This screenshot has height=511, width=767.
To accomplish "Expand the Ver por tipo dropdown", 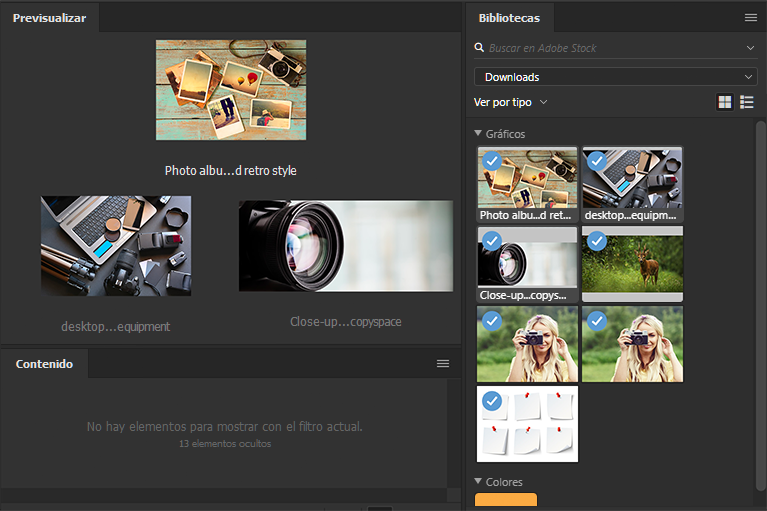I will (510, 102).
